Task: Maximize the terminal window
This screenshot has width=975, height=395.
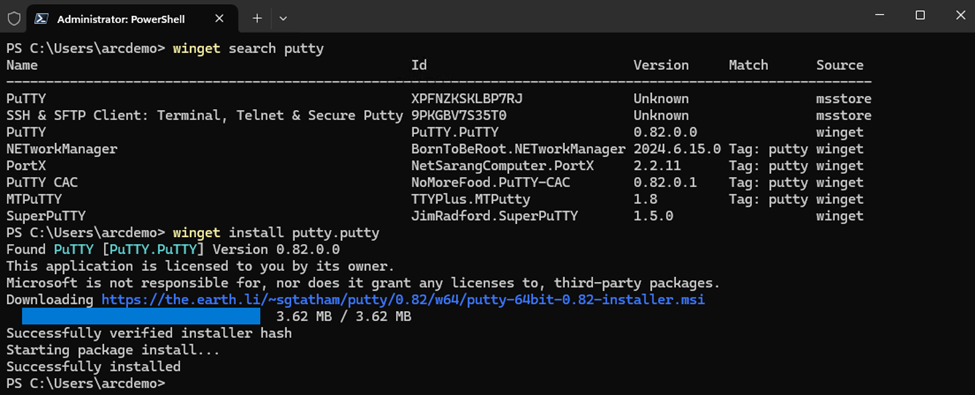Action: pos(920,16)
